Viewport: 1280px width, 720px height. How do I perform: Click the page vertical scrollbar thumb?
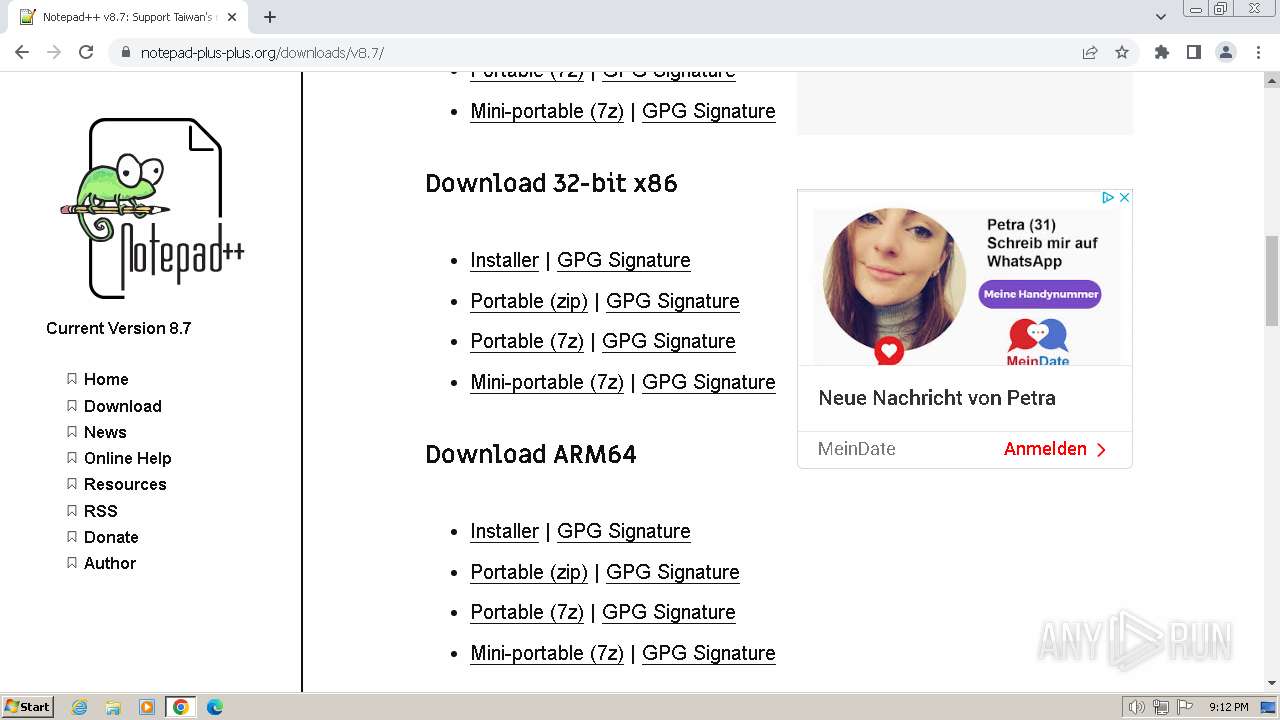(1271, 281)
